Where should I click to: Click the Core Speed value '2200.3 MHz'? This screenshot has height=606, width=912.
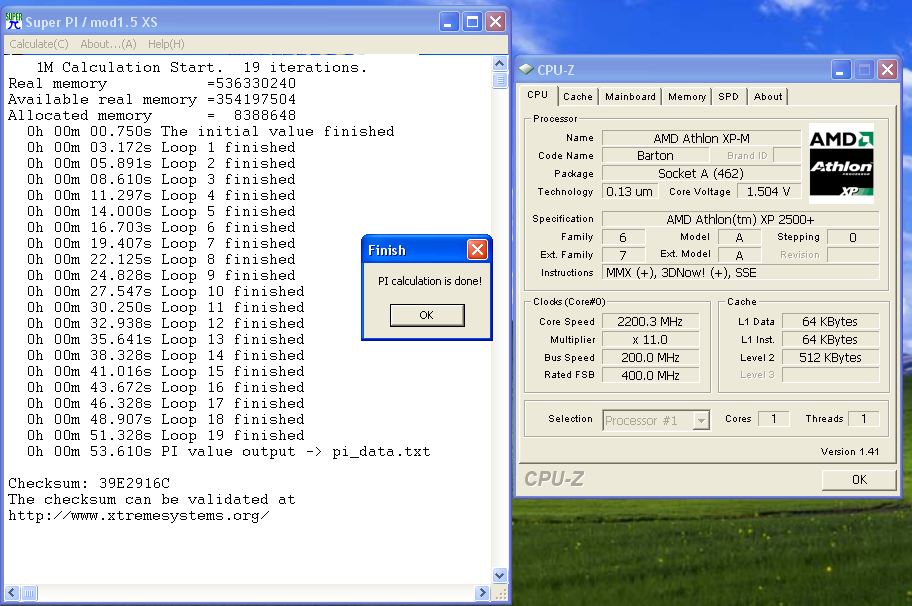(650, 322)
